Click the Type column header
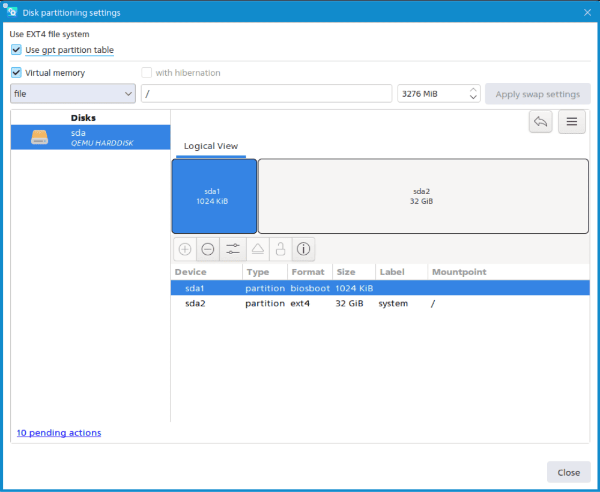This screenshot has width=600, height=492. tap(265, 272)
